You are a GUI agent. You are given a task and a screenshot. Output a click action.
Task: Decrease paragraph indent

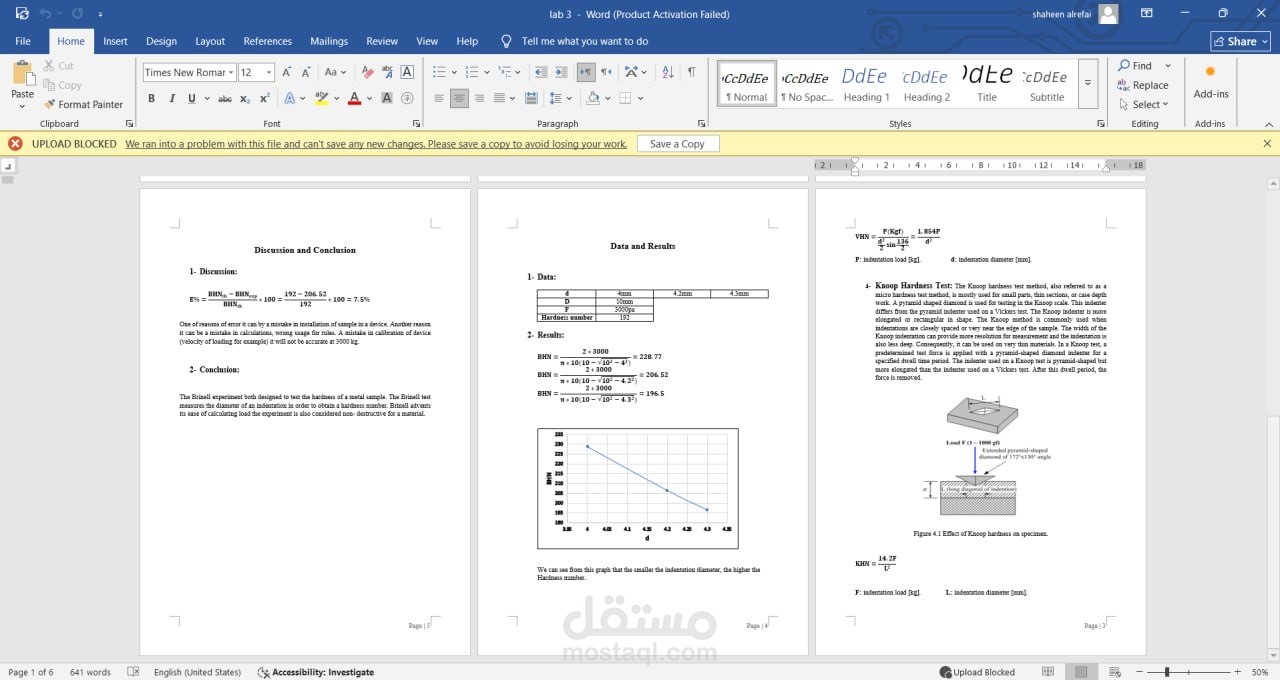tap(541, 72)
